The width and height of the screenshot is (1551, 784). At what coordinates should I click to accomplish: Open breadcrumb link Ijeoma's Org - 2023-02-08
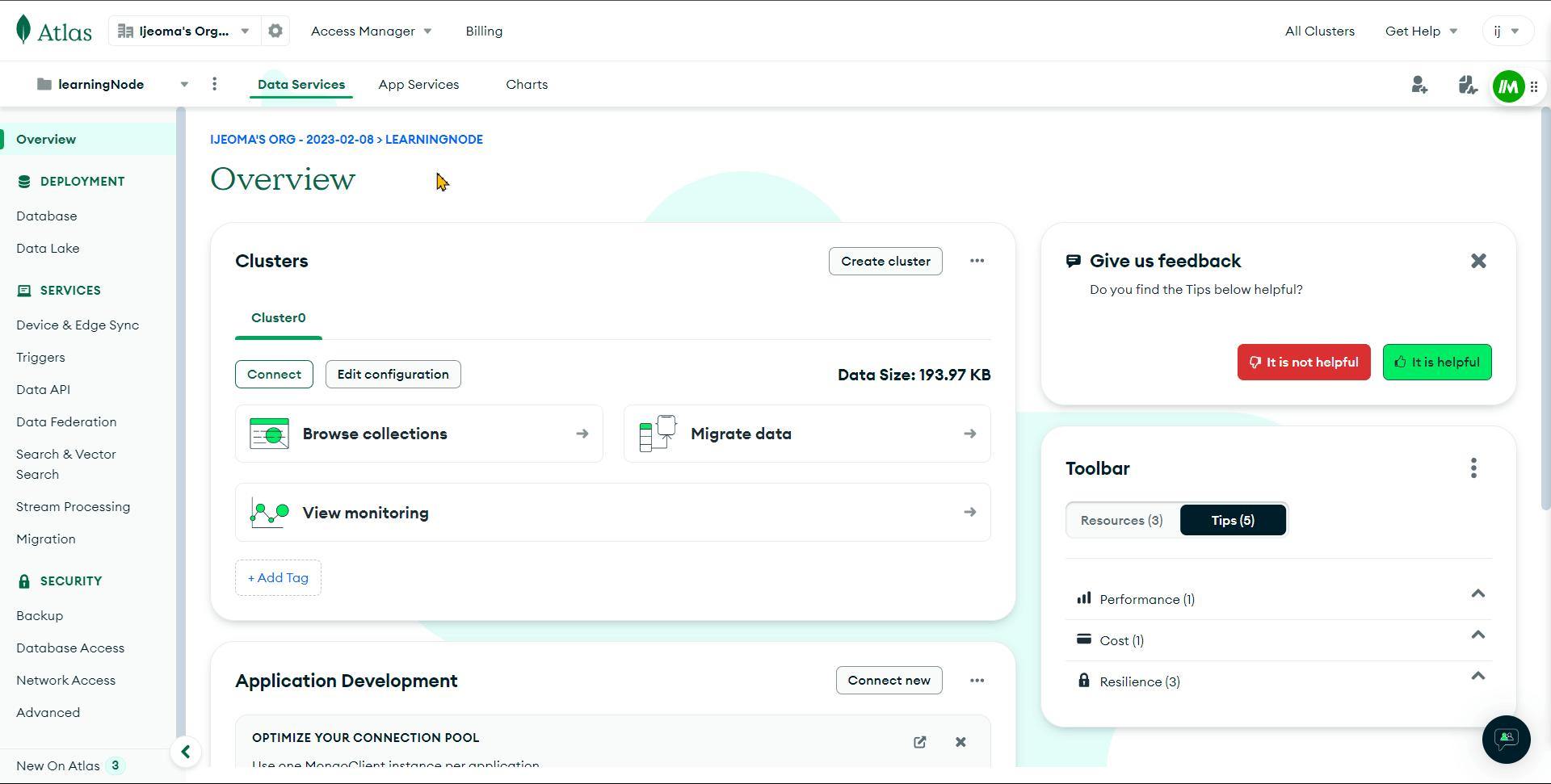292,140
